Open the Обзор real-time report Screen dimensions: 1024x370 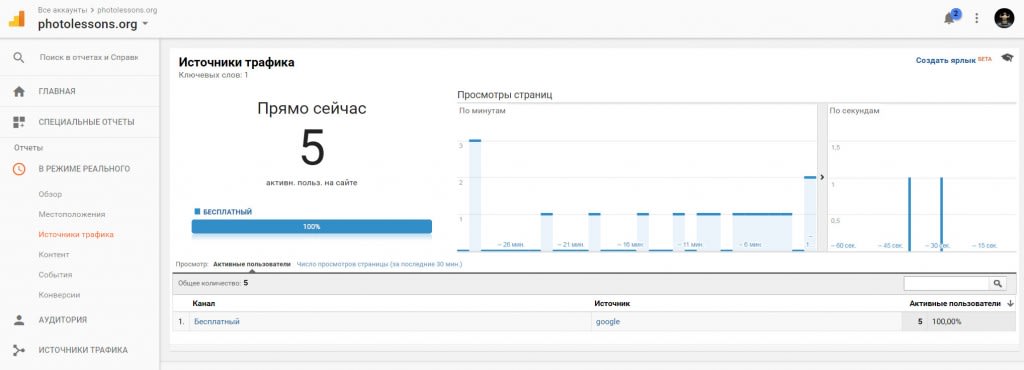50,194
